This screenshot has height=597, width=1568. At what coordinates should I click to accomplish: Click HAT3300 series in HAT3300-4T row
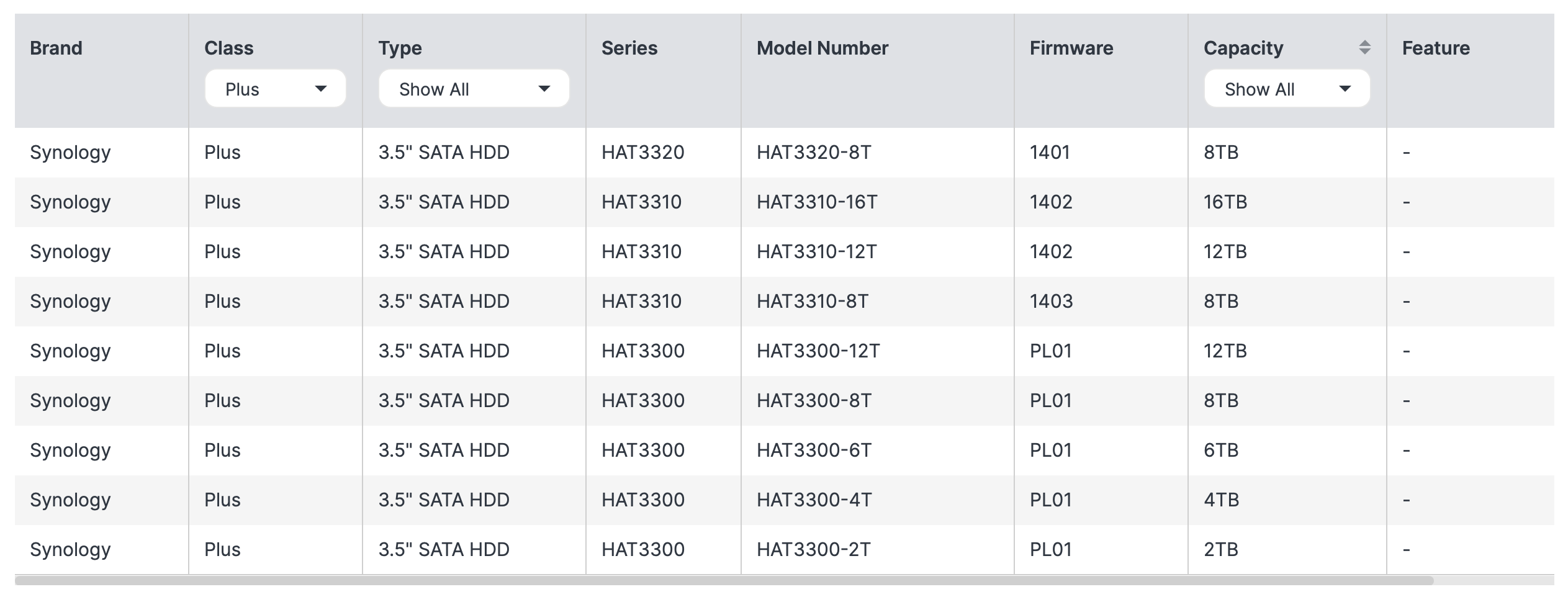[643, 500]
